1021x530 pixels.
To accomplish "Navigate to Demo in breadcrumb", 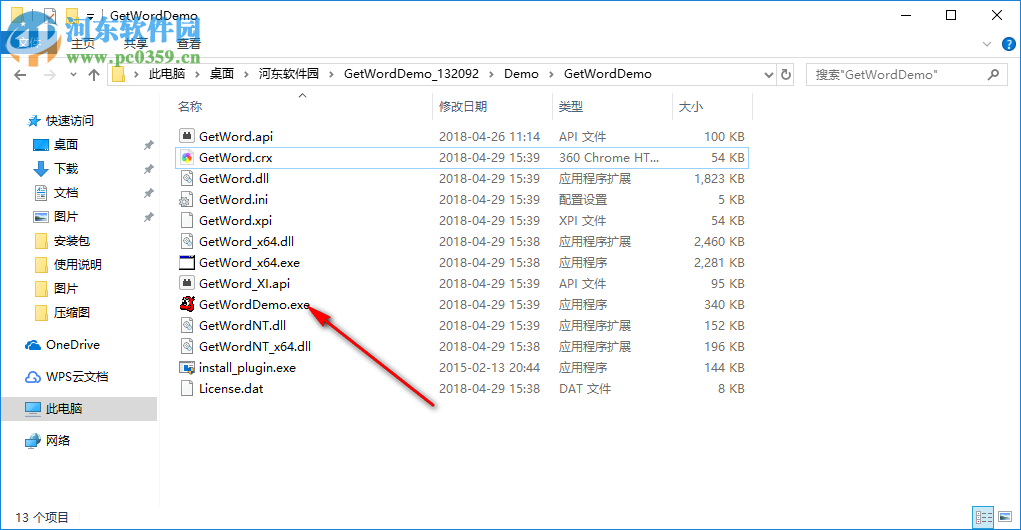I will click(522, 74).
